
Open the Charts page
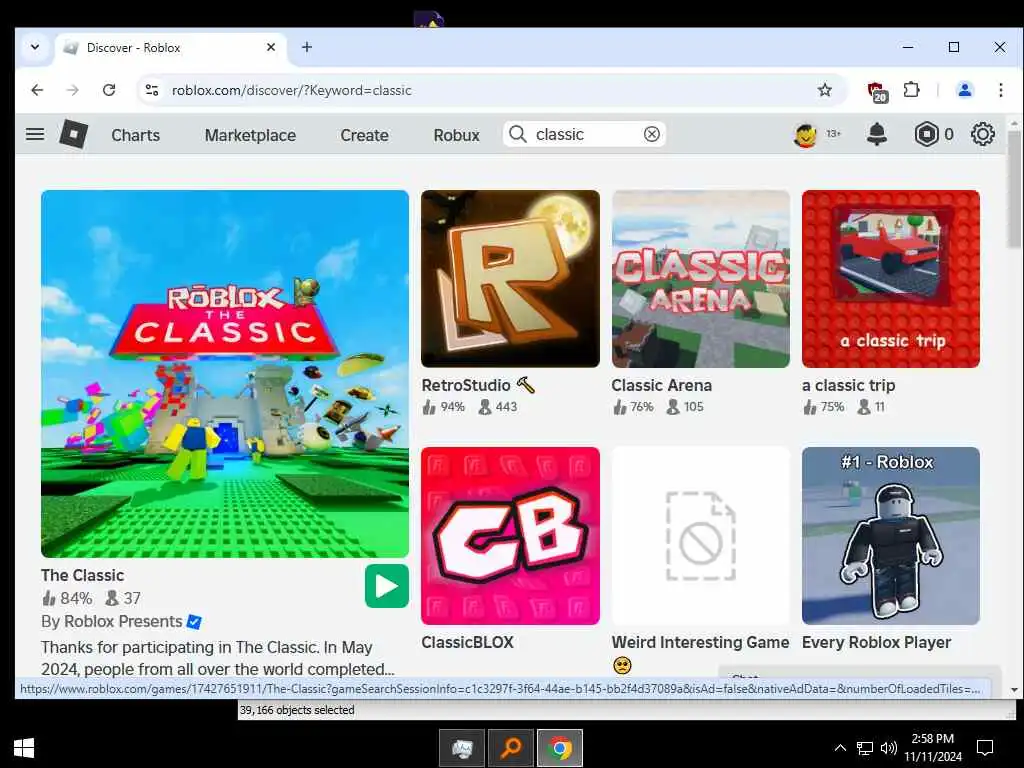click(x=135, y=135)
